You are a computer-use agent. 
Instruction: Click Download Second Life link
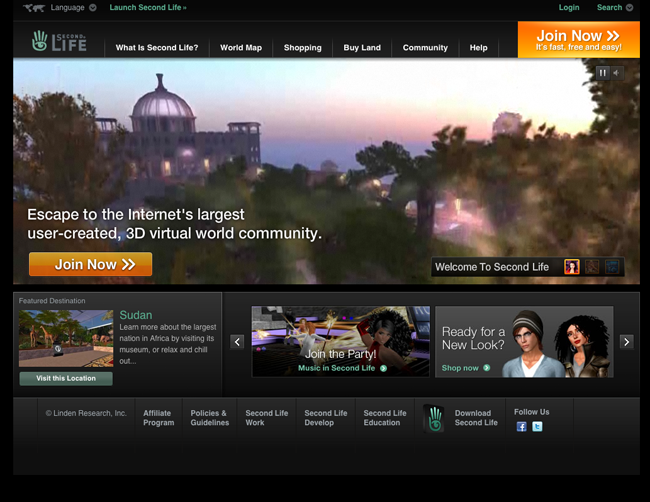point(476,418)
